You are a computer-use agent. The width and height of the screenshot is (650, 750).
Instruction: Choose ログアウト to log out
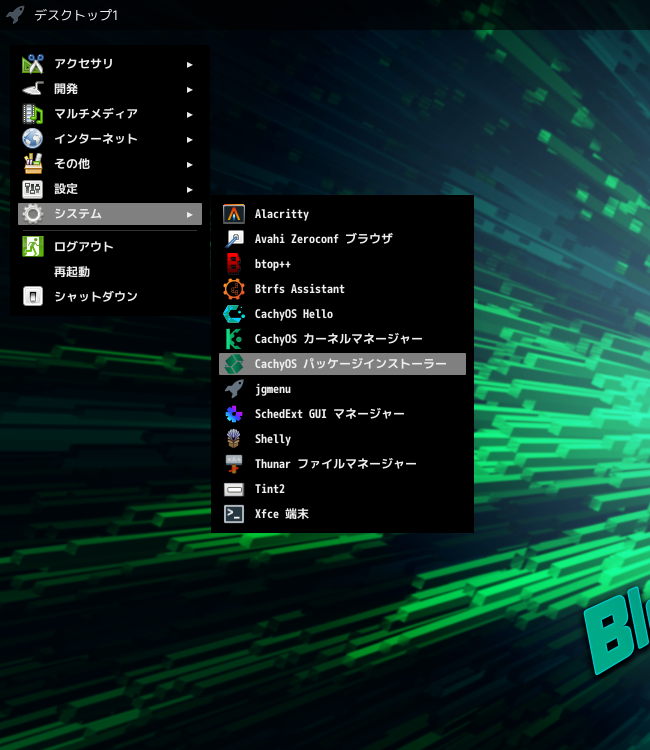(x=110, y=246)
